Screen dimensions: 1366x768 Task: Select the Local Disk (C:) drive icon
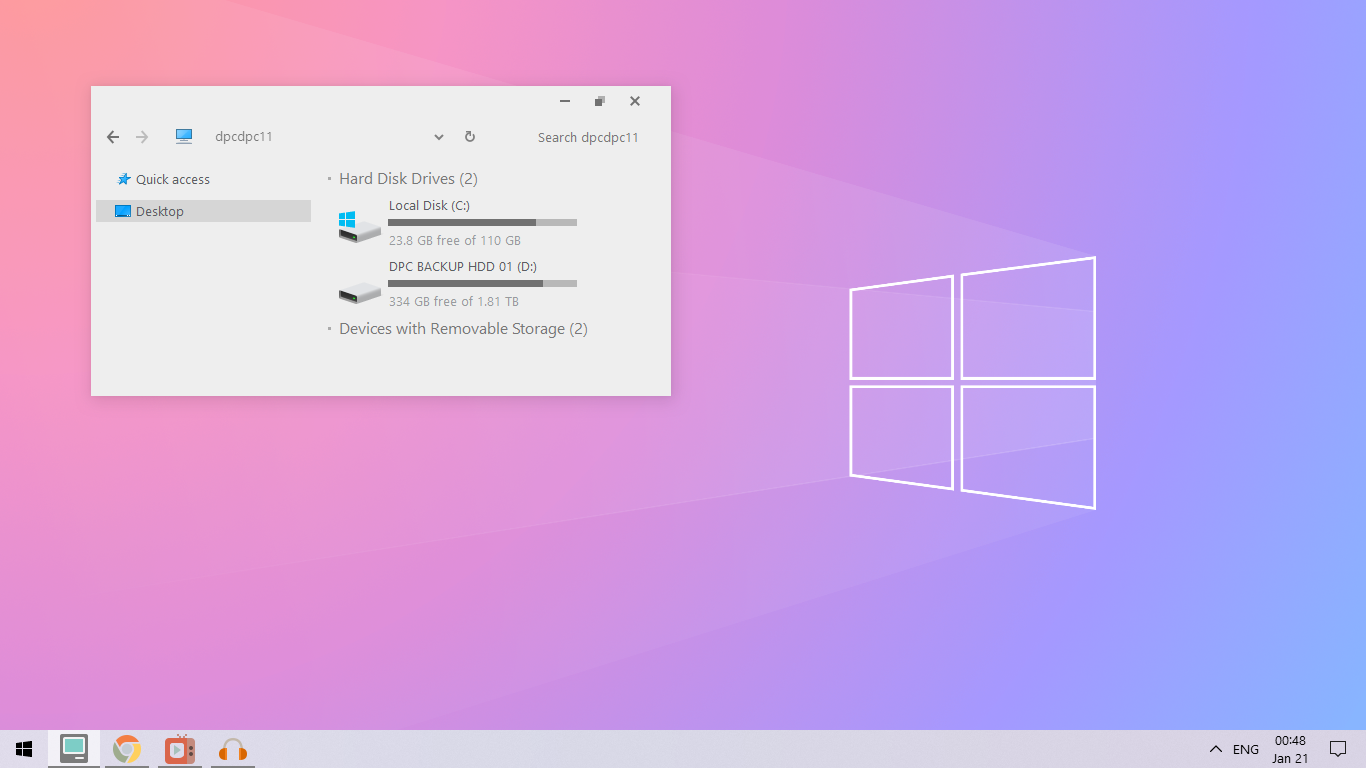coord(359,226)
